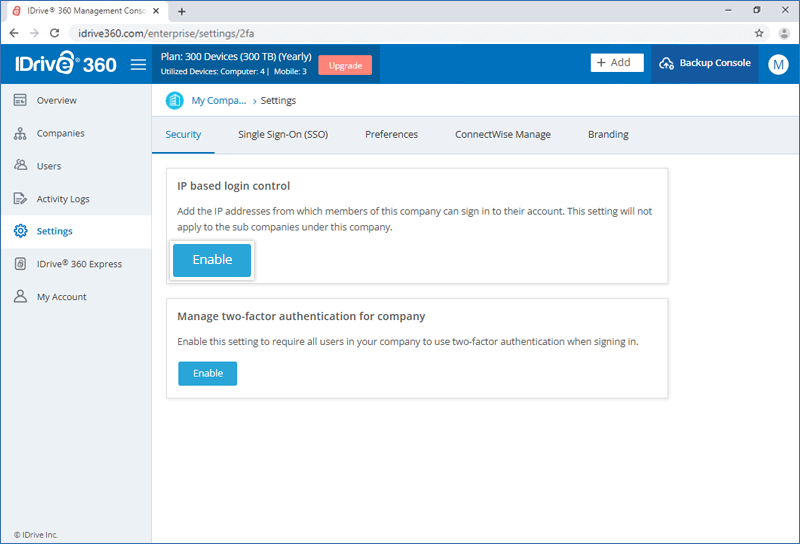Reload the browser page
The height and width of the screenshot is (544, 800).
(x=55, y=33)
